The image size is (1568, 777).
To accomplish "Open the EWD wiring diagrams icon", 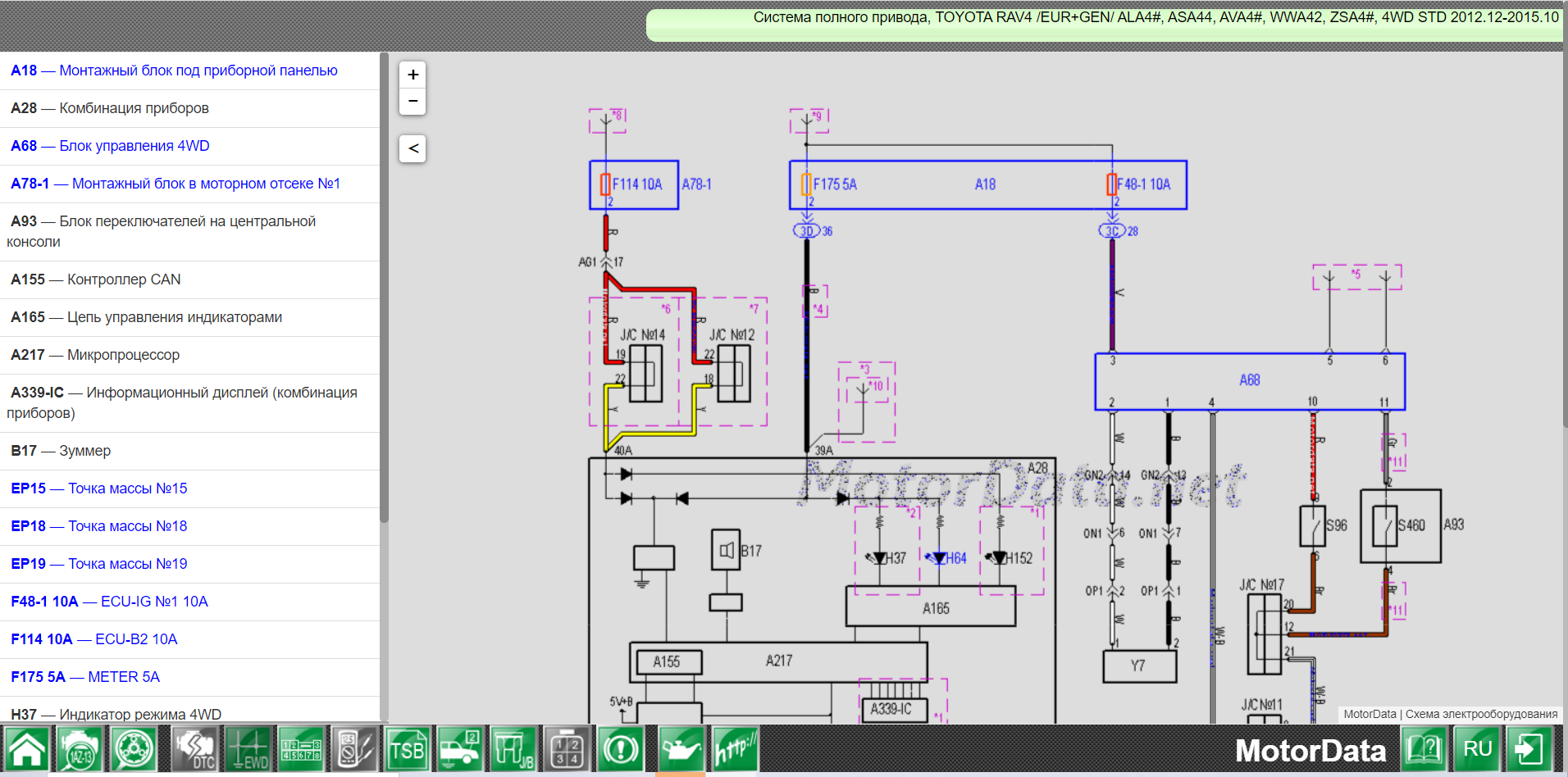I will point(248,748).
